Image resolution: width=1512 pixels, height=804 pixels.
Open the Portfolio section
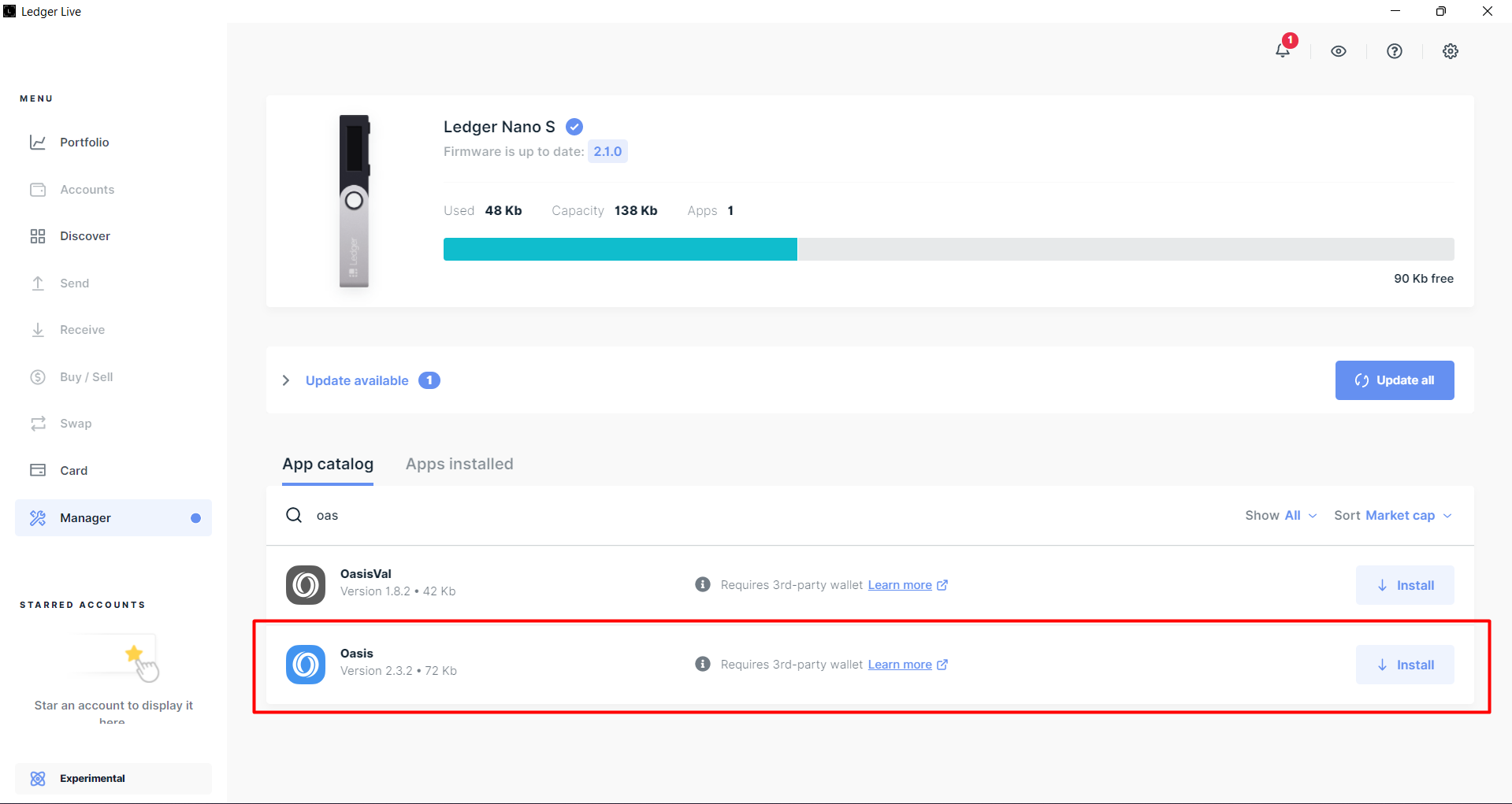point(84,143)
